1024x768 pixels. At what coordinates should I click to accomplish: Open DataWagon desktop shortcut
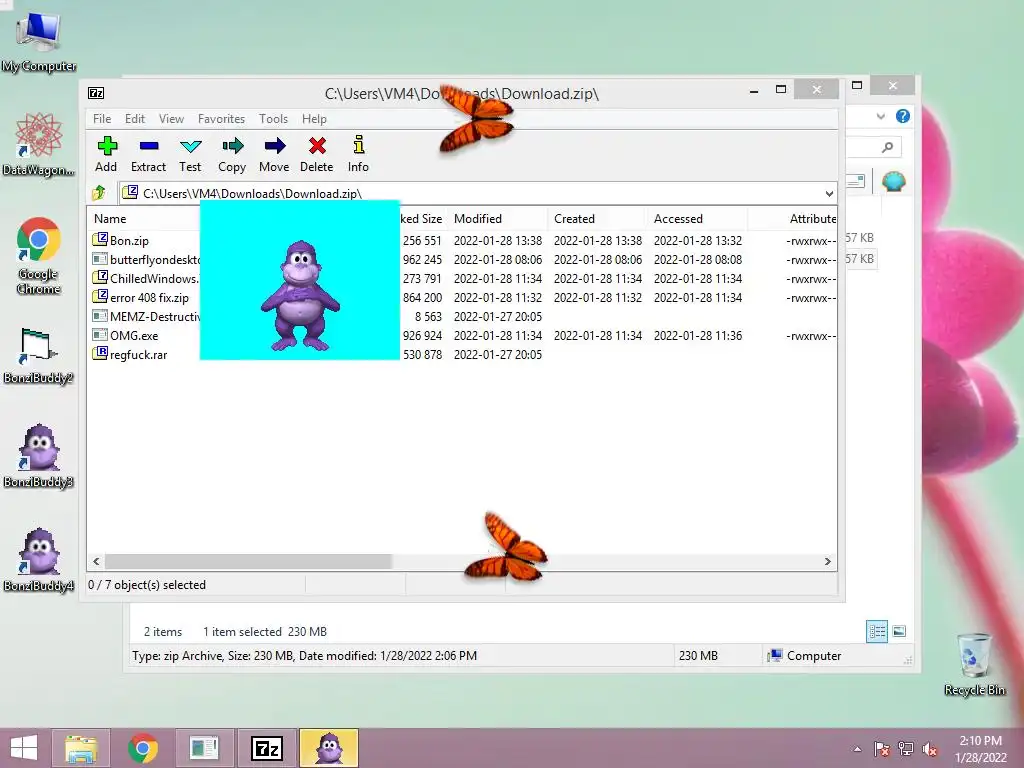[x=39, y=145]
